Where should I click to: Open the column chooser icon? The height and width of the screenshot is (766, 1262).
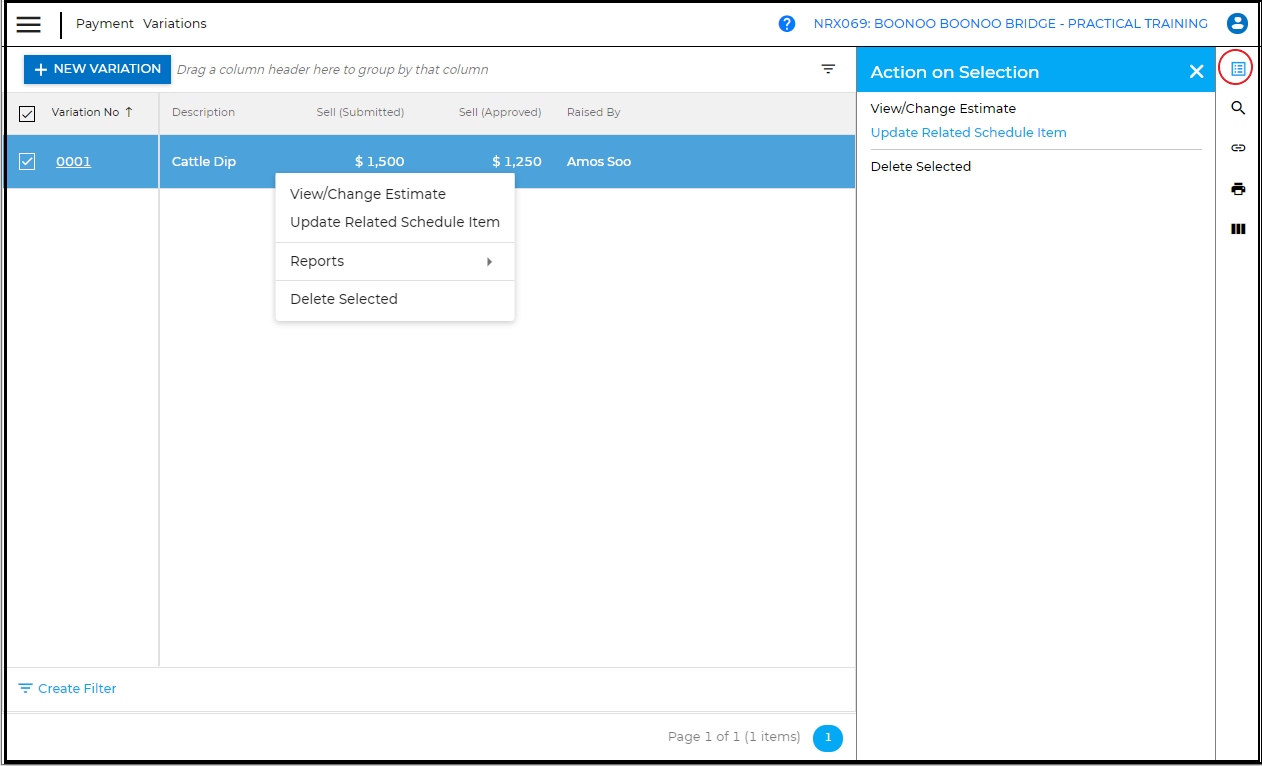coord(1238,229)
